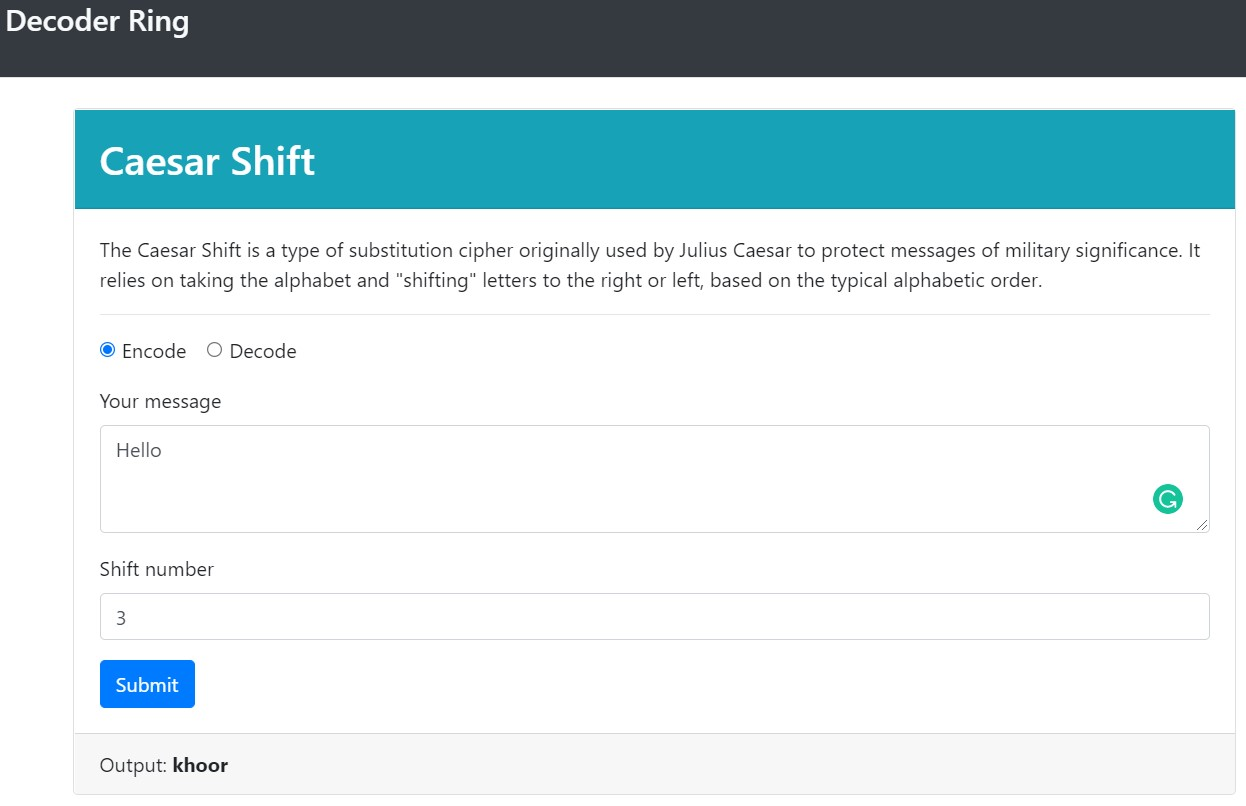Click the word Hello in message box

[139, 450]
